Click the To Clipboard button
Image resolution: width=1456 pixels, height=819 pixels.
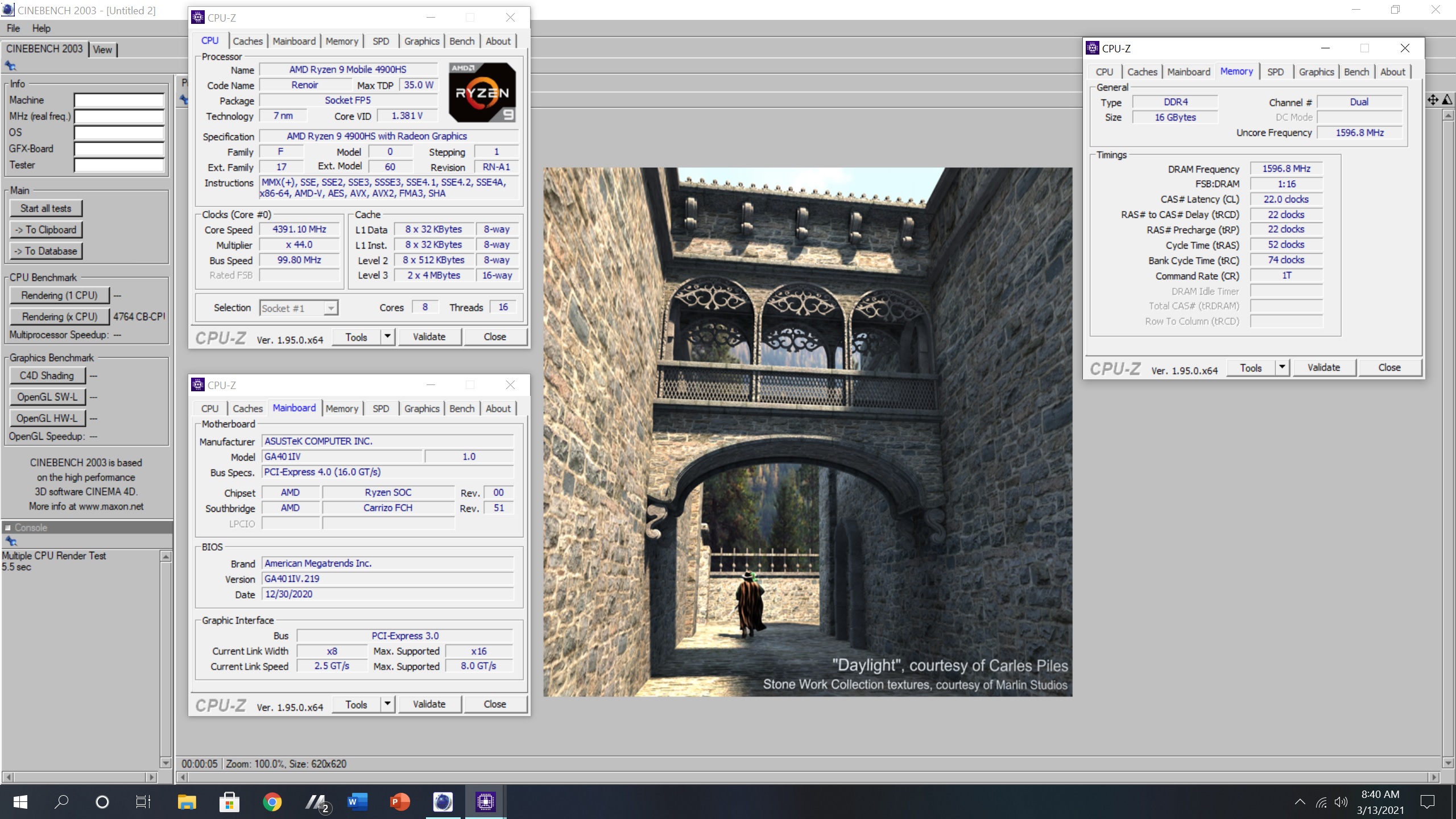(46, 230)
